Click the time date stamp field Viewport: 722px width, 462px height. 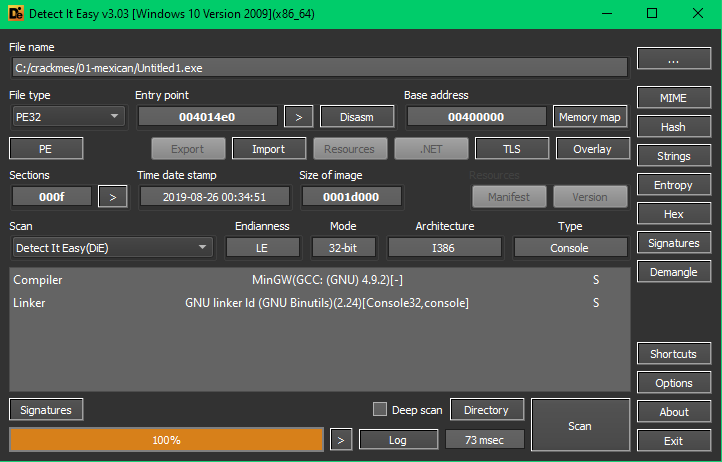[x=215, y=197]
